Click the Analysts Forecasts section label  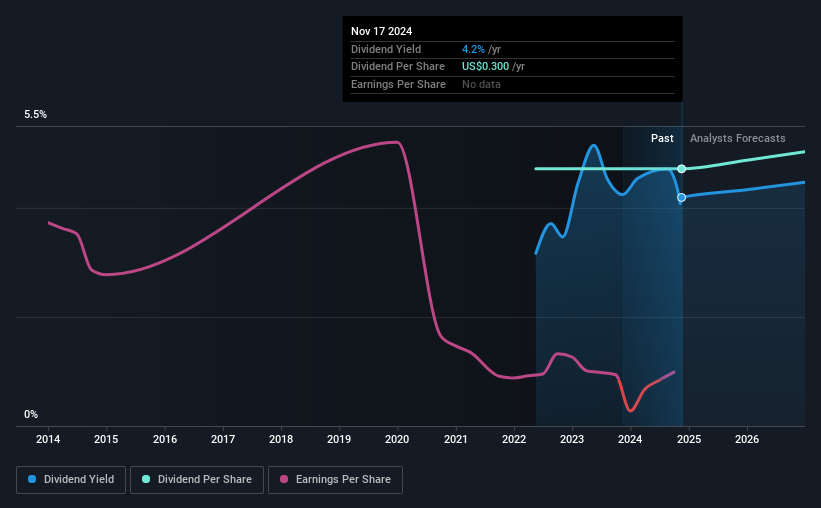[737, 138]
